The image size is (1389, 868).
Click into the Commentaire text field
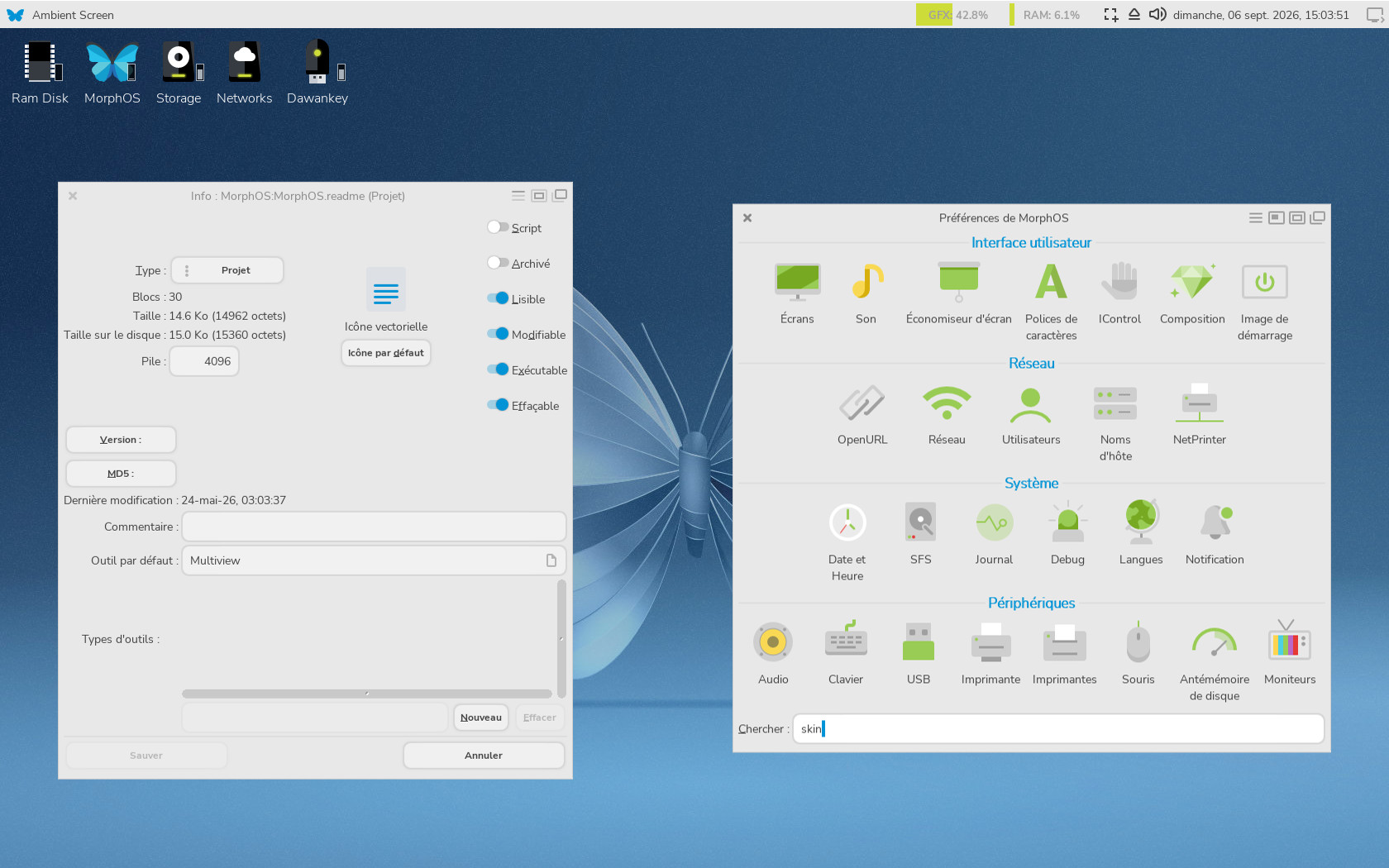tap(374, 527)
